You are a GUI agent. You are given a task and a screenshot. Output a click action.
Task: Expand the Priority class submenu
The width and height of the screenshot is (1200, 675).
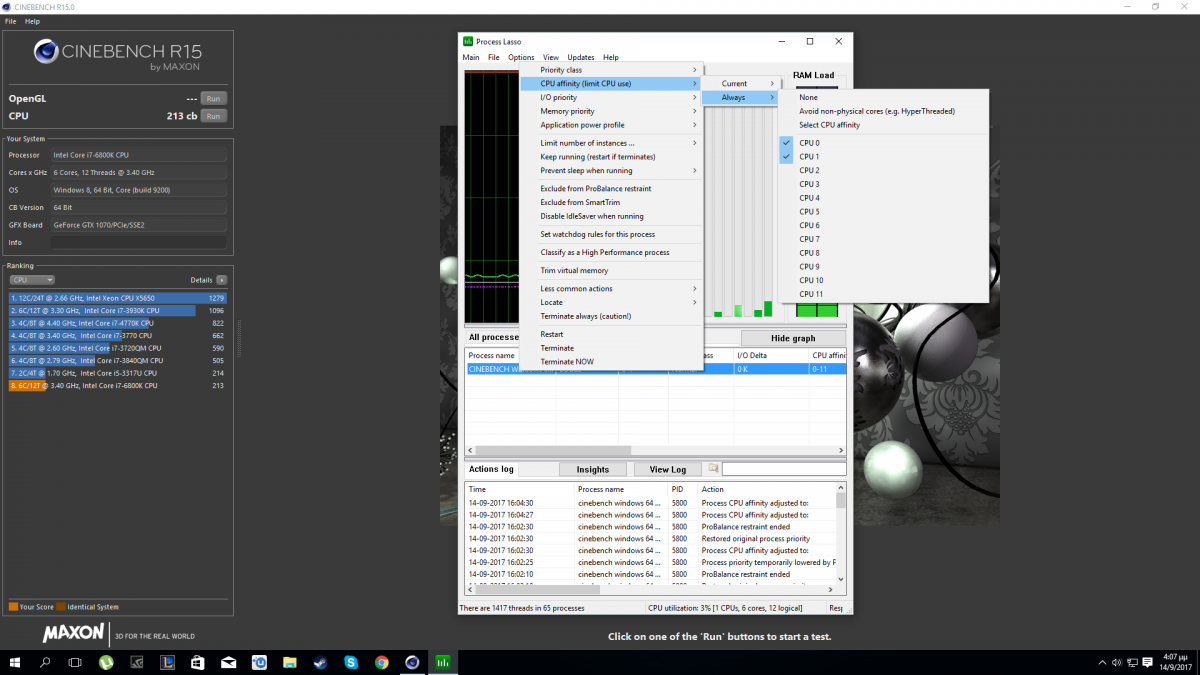coord(611,70)
